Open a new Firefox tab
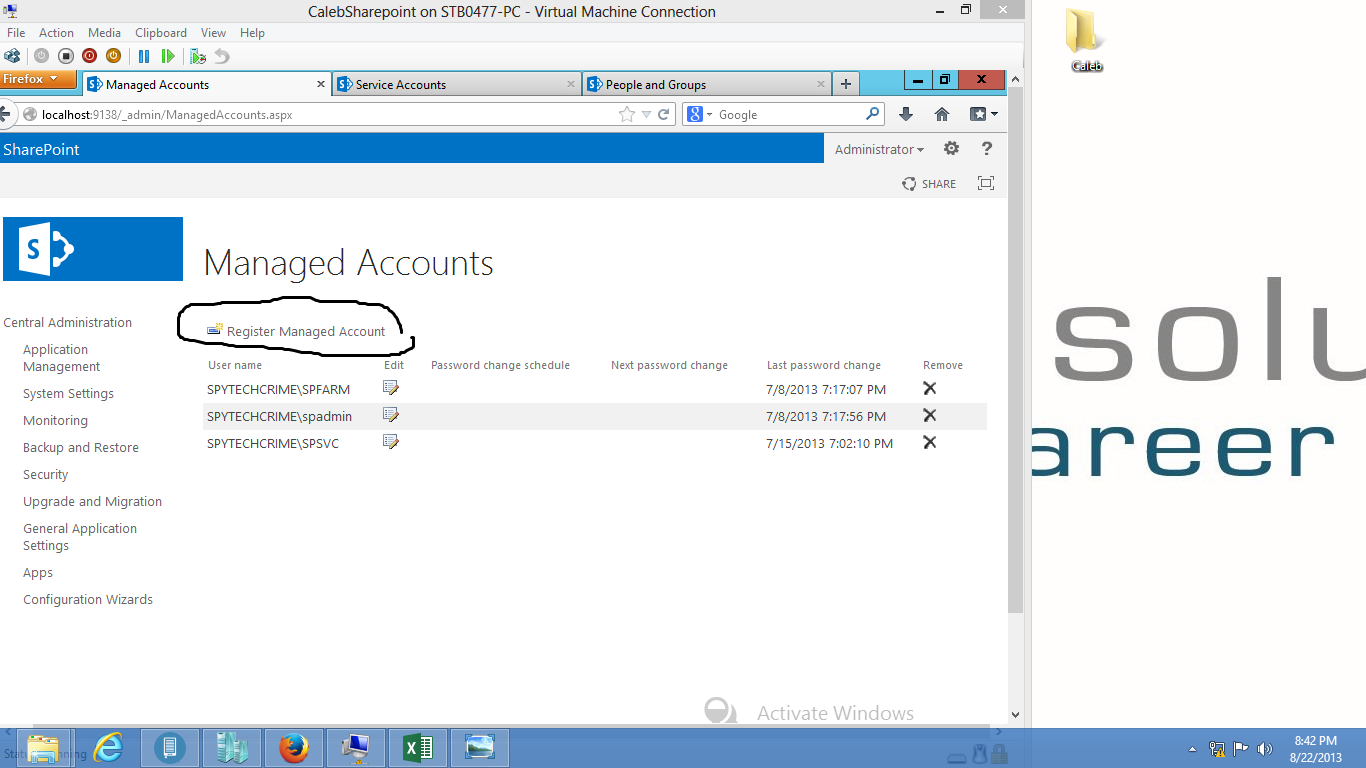 846,84
